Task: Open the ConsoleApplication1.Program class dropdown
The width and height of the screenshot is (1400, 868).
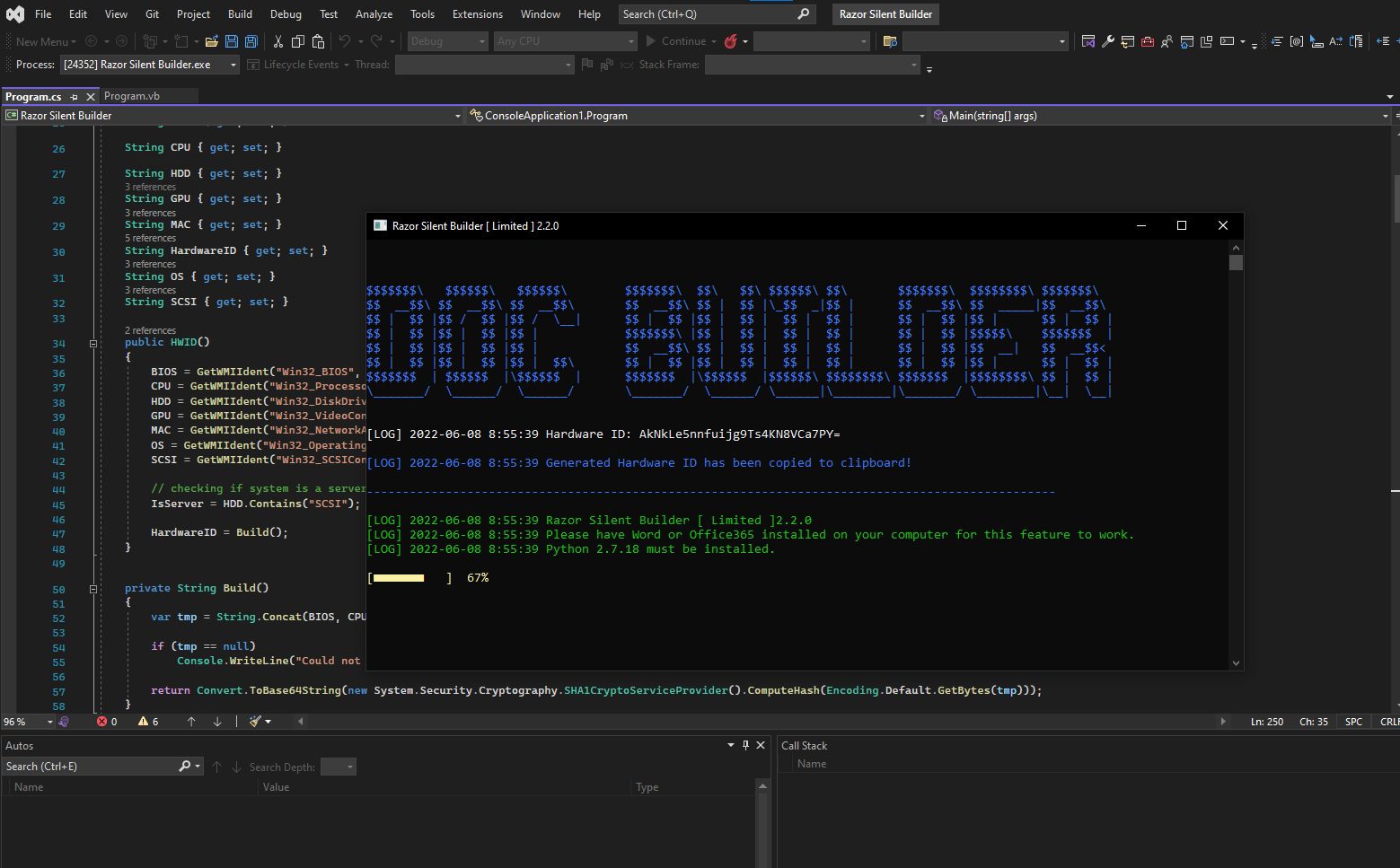Action: 697,116
